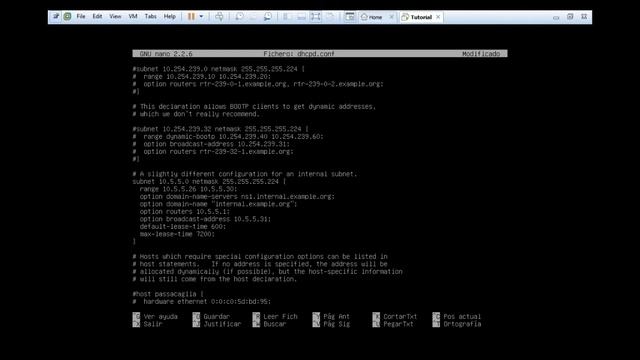Click the 'GNU nano 2.2.6' title text
Screen dimensions: 640x360
(166, 54)
